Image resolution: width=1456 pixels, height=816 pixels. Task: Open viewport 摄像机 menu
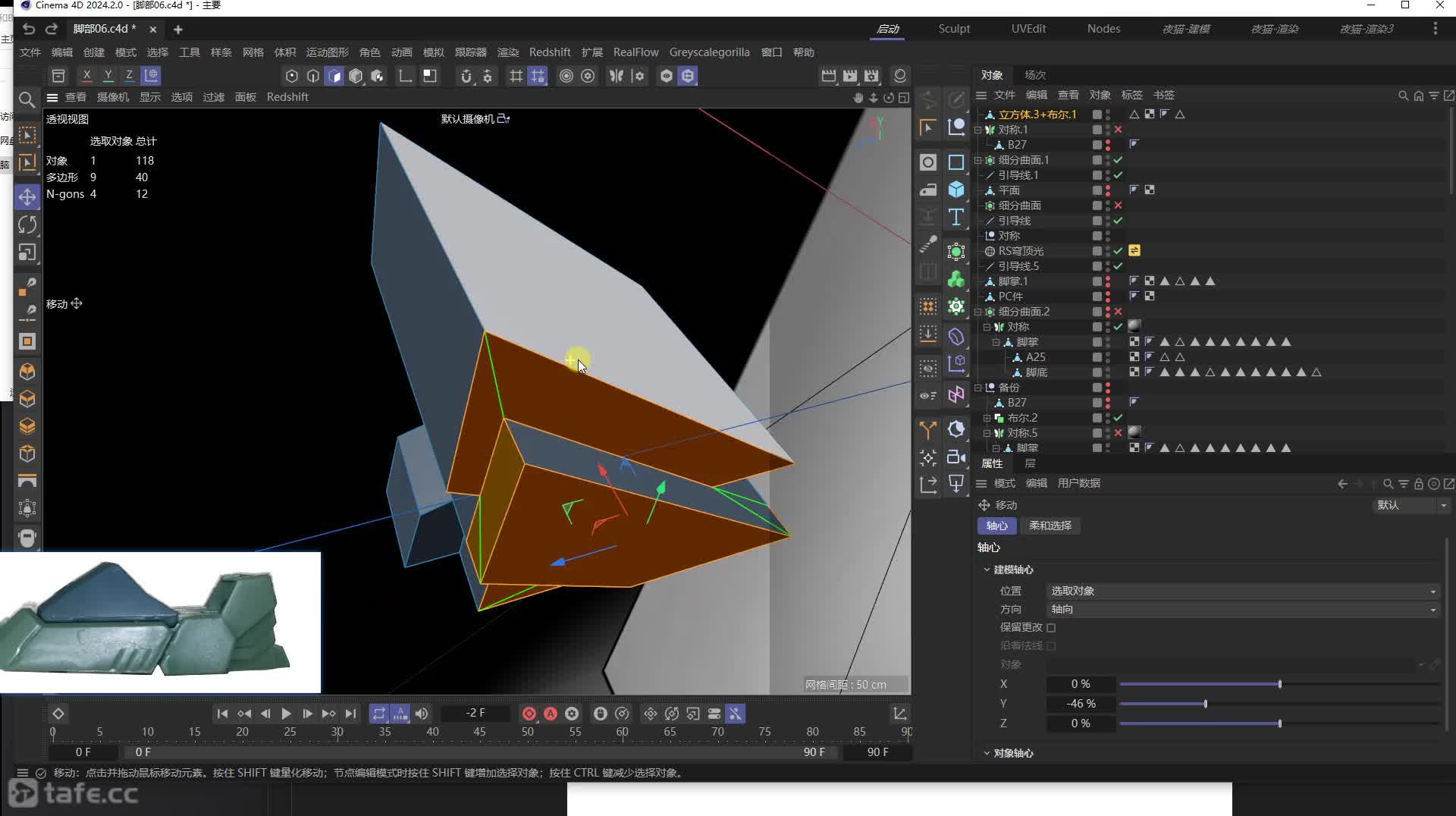coord(113,97)
